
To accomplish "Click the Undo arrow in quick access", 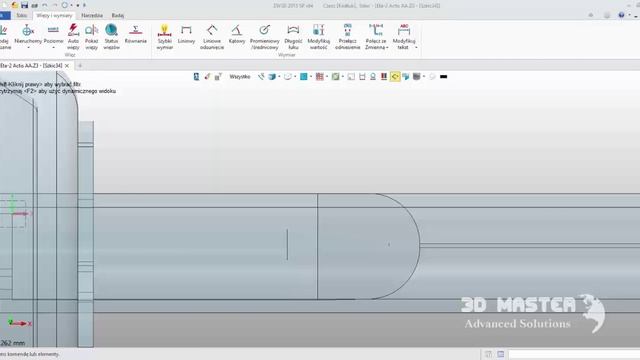I will coord(45,5).
